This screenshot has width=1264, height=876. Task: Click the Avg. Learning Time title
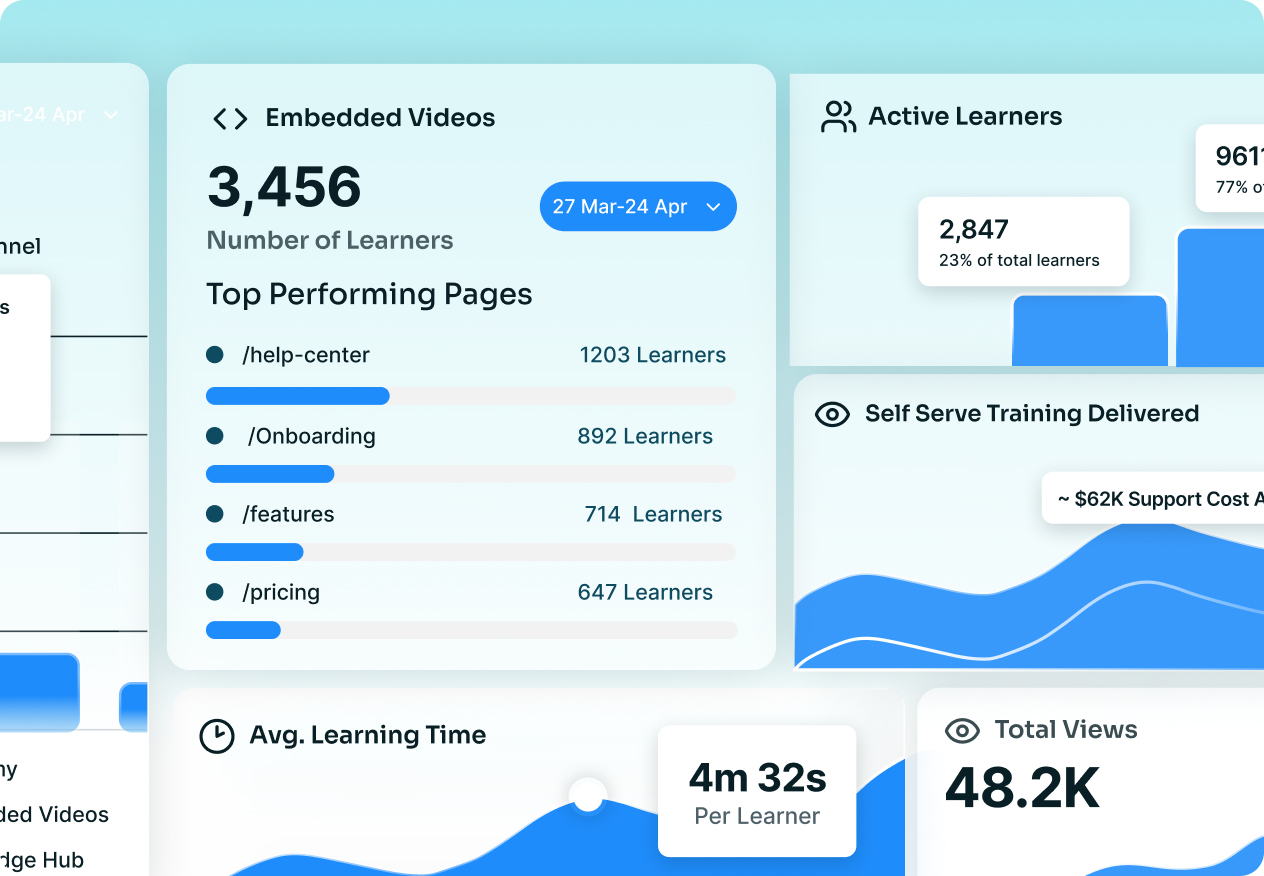click(368, 735)
